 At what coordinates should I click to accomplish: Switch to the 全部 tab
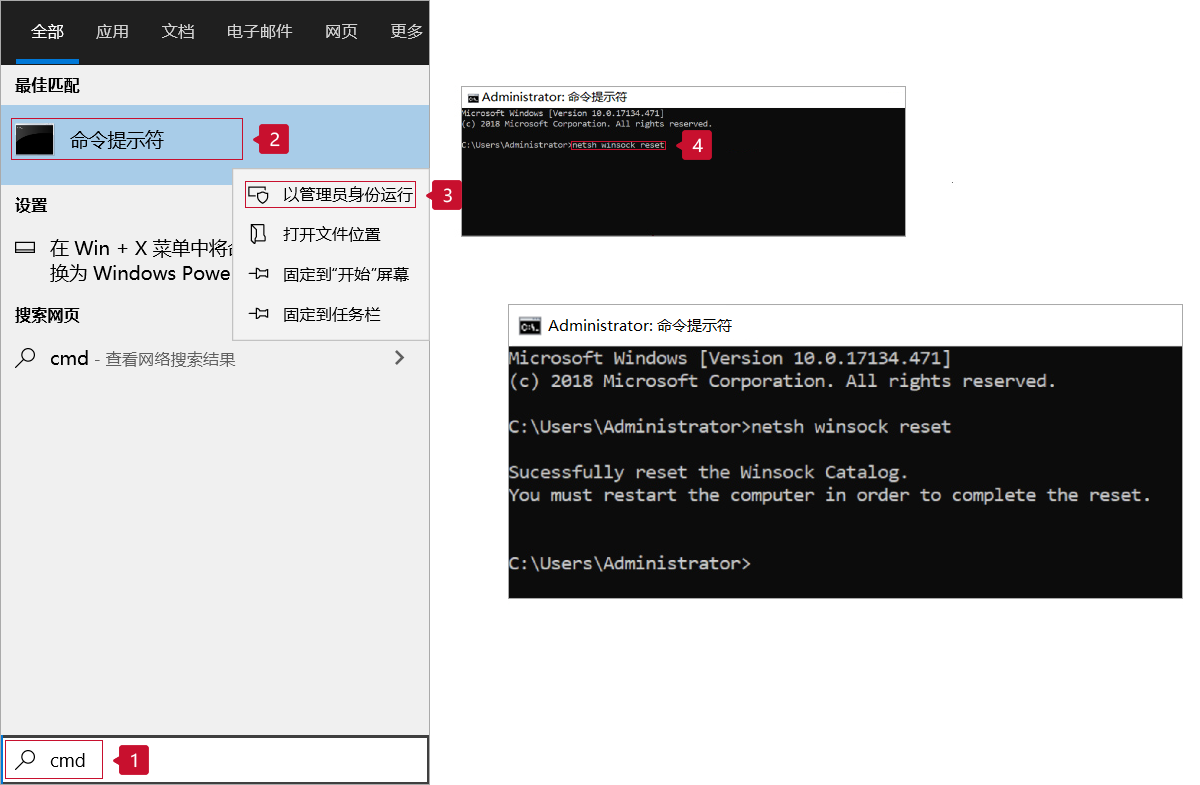click(x=47, y=31)
